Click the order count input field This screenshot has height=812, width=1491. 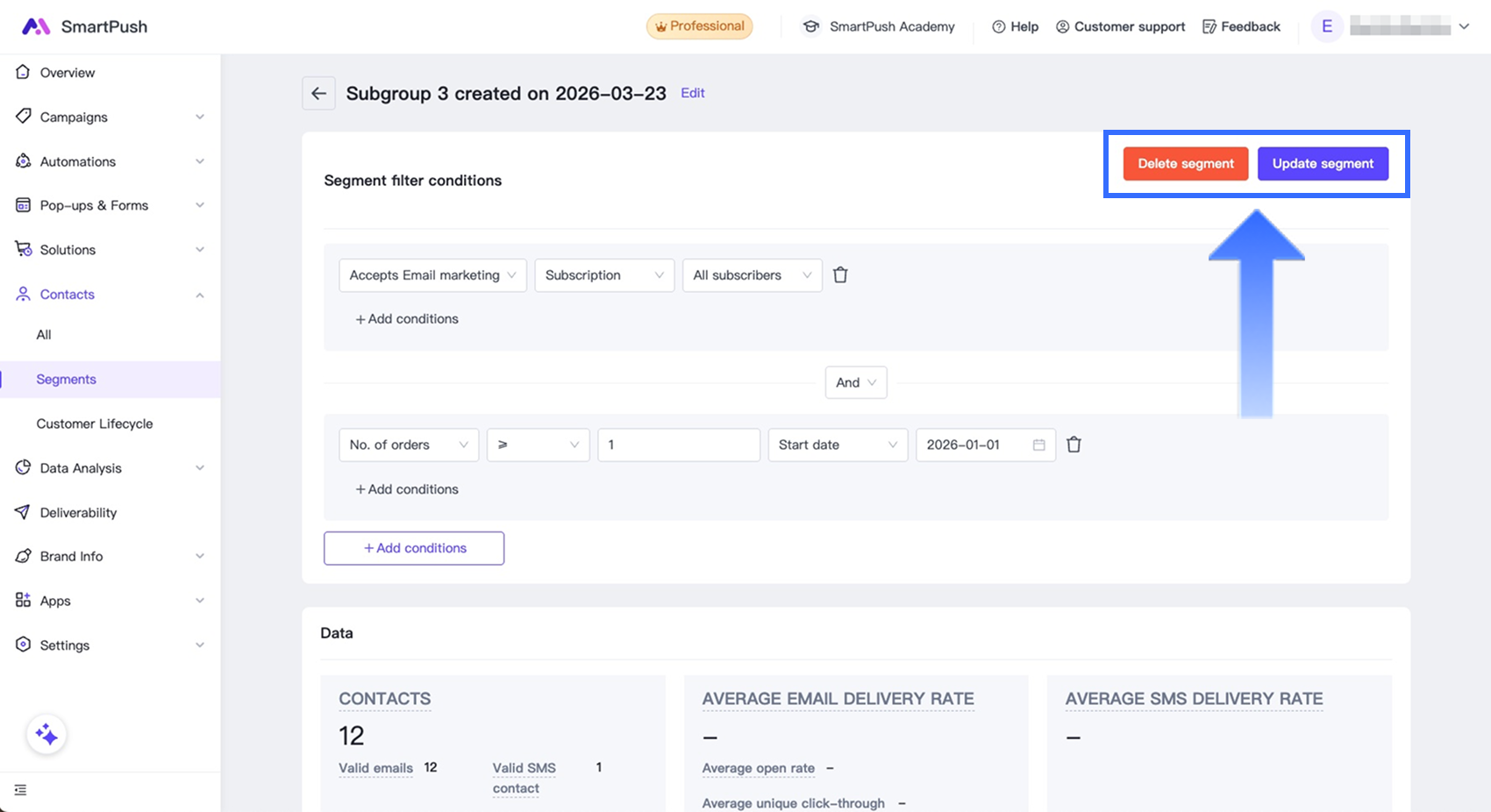click(678, 445)
